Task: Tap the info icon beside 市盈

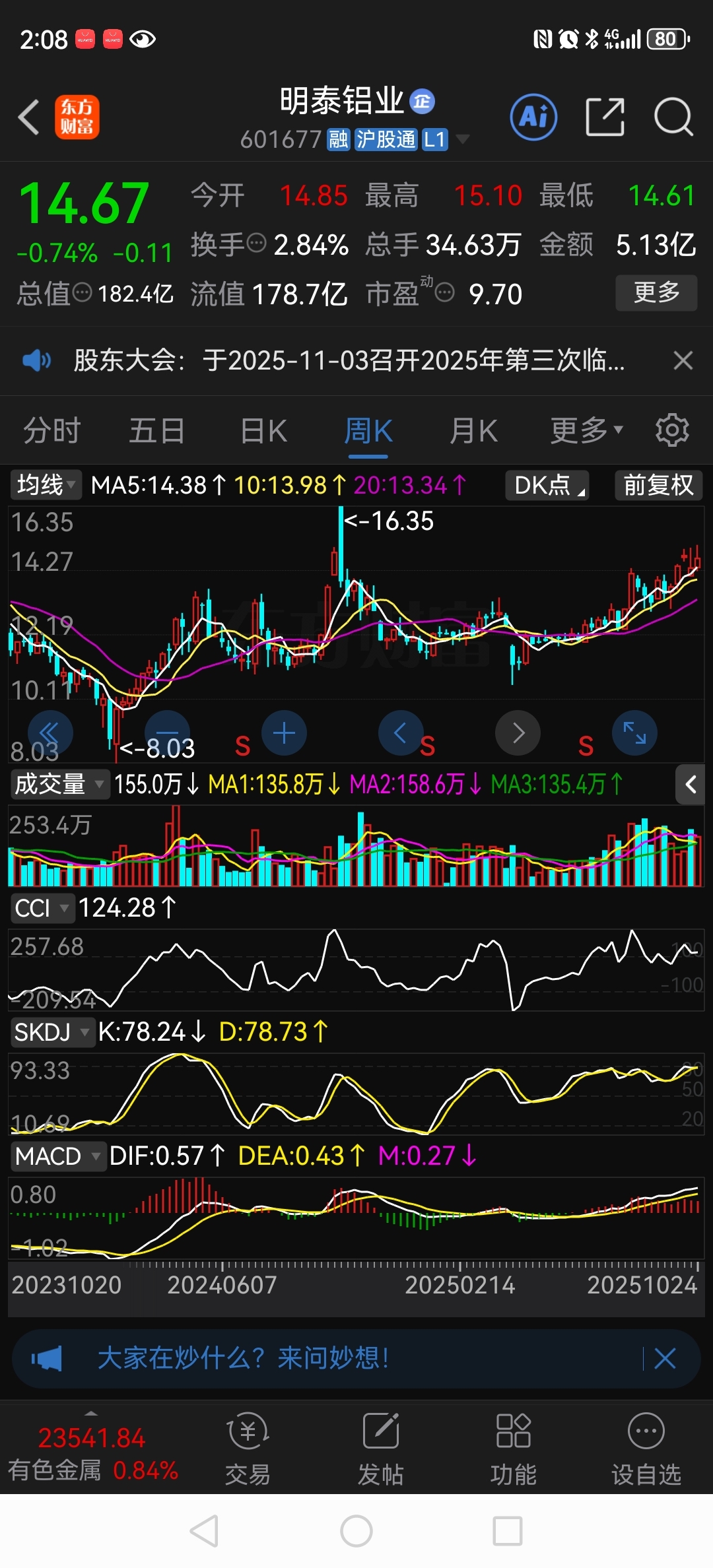Action: click(x=445, y=292)
